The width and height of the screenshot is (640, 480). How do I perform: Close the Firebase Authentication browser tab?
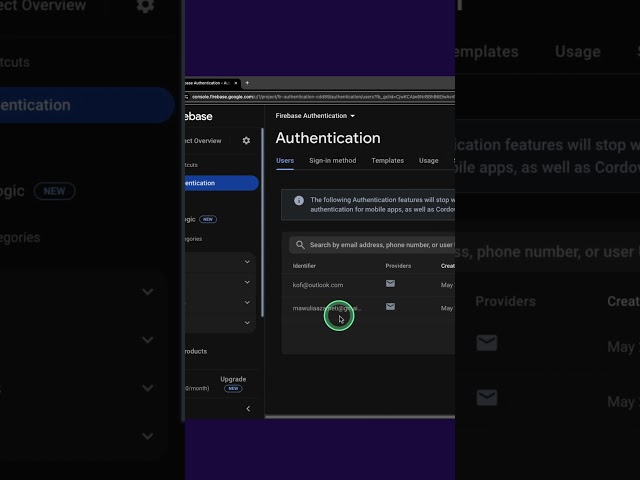click(x=236, y=83)
